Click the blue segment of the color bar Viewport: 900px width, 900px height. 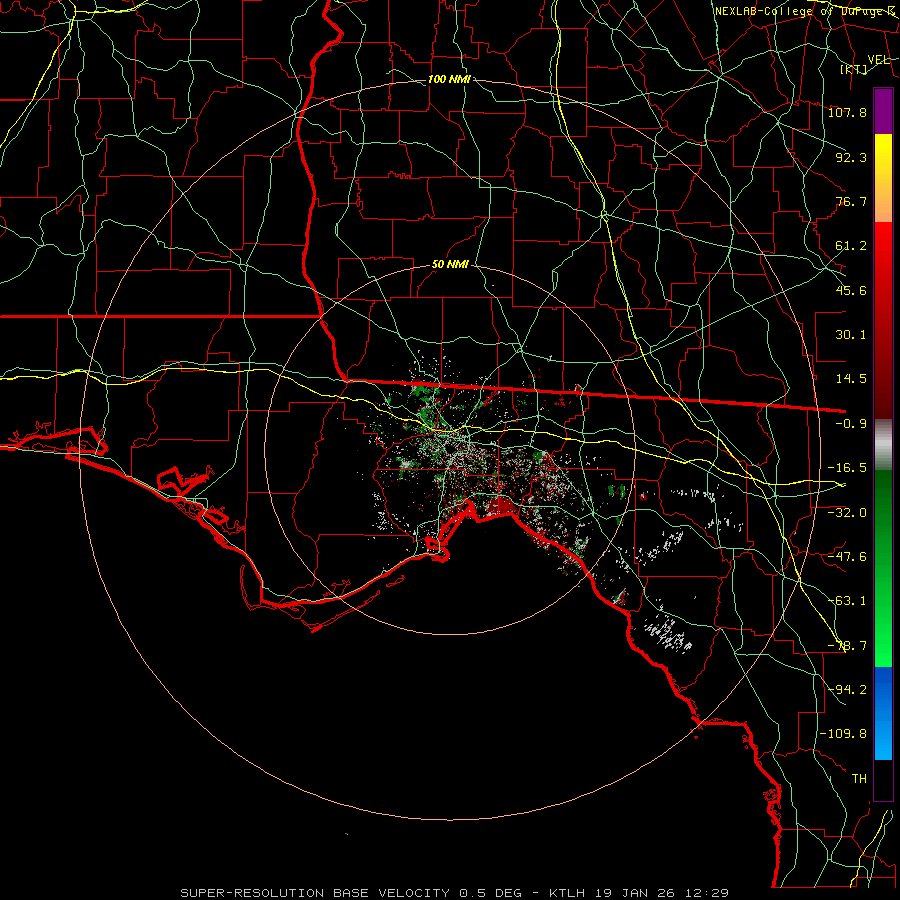(883, 713)
